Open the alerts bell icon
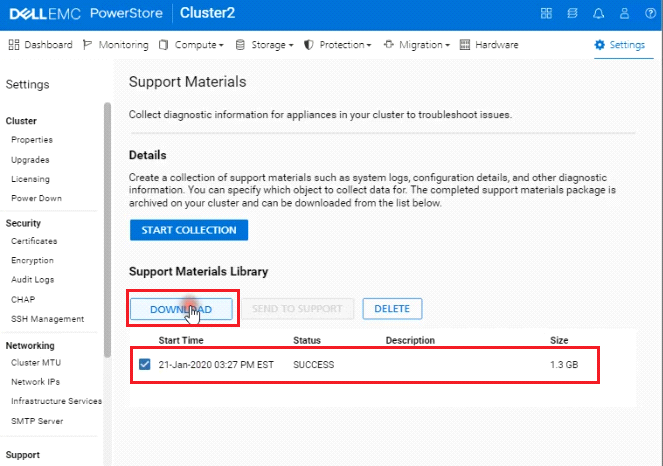Viewport: 663px width, 466px height. pos(598,13)
